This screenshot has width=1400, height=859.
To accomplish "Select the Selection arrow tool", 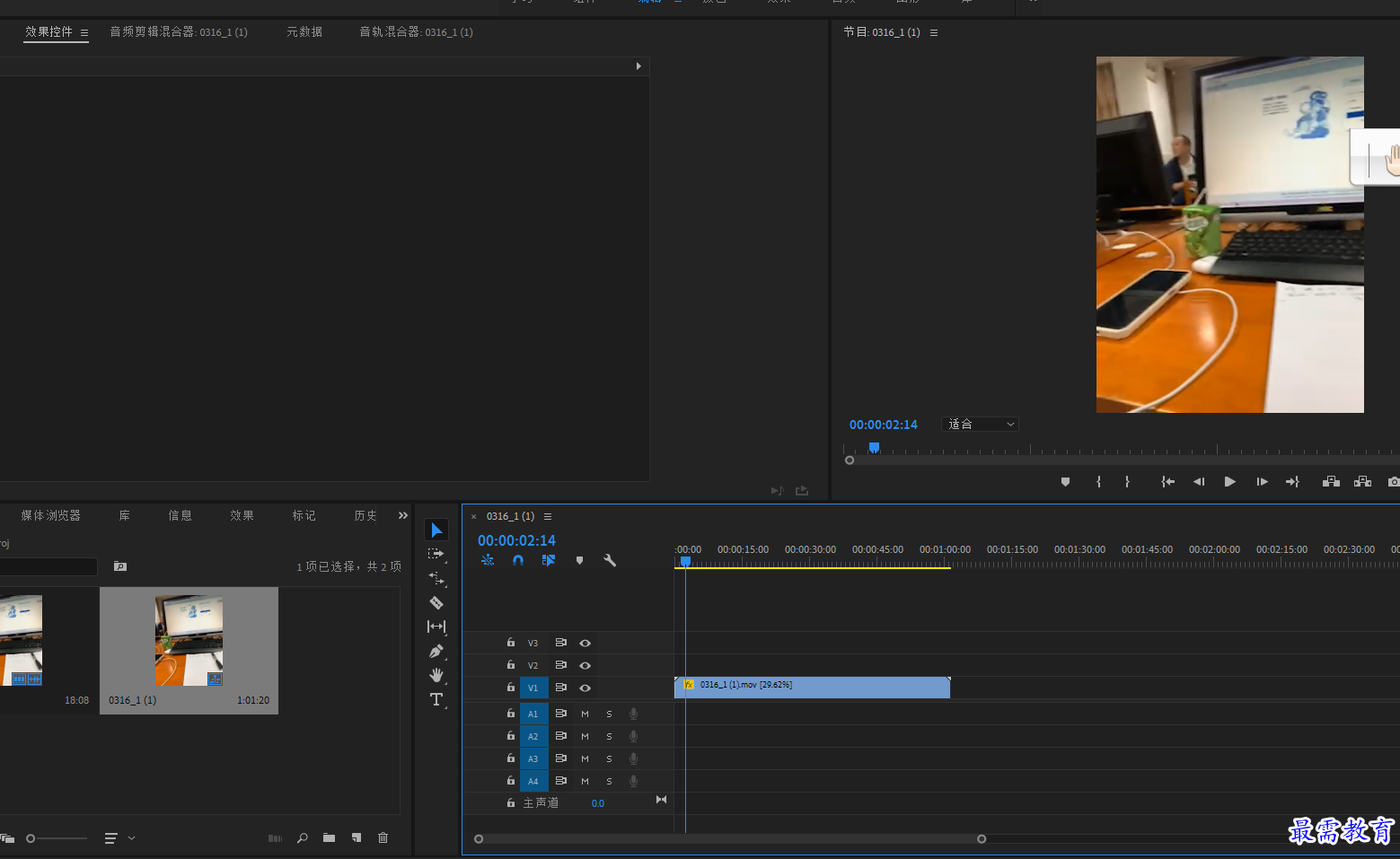I will pyautogui.click(x=436, y=530).
